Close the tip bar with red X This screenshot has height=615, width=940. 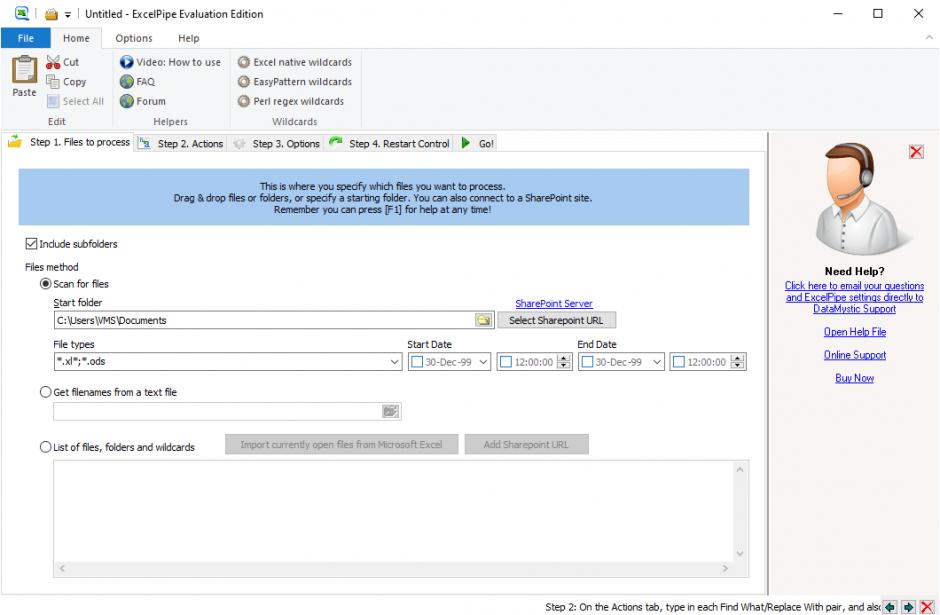pos(927,607)
